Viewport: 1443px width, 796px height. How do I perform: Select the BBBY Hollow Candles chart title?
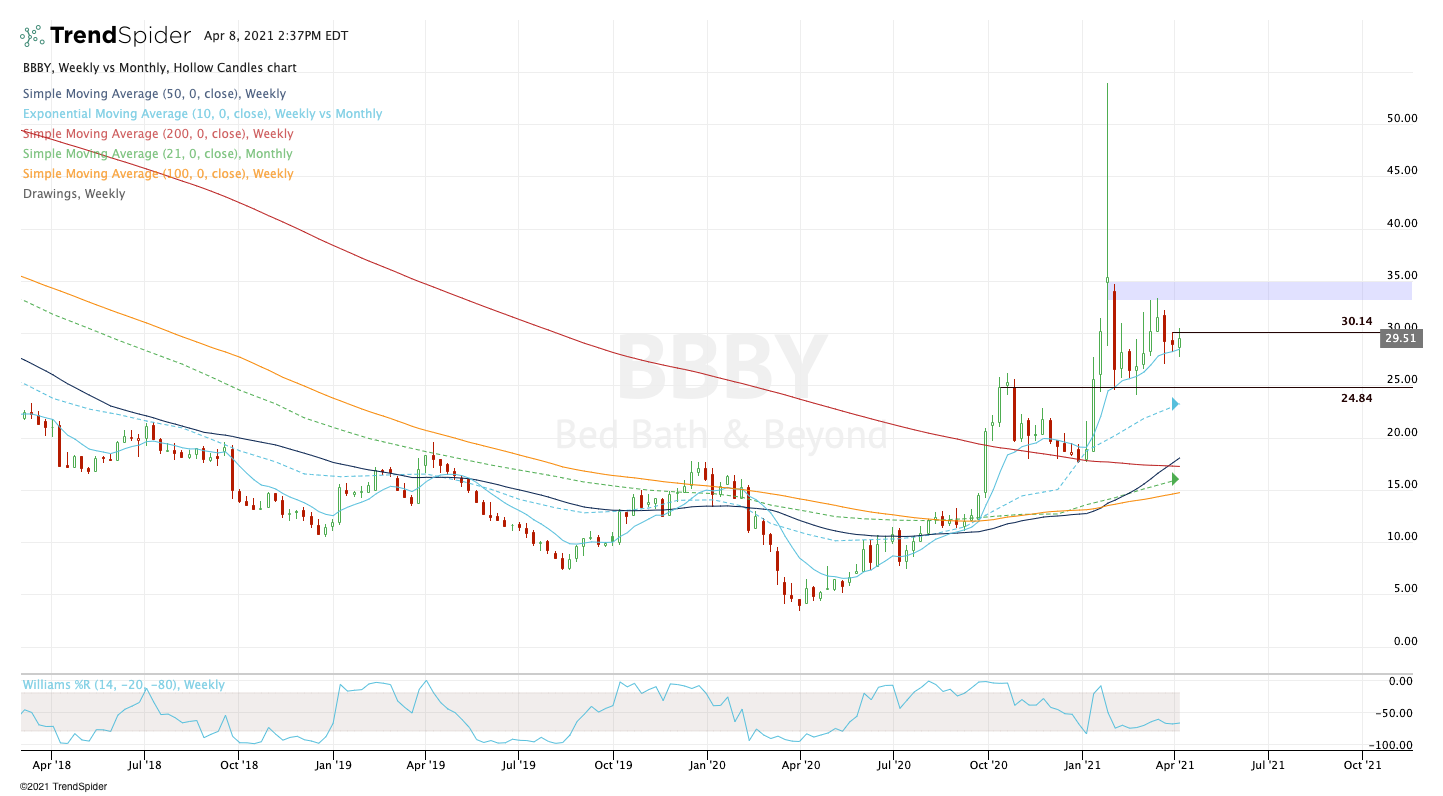click(159, 68)
